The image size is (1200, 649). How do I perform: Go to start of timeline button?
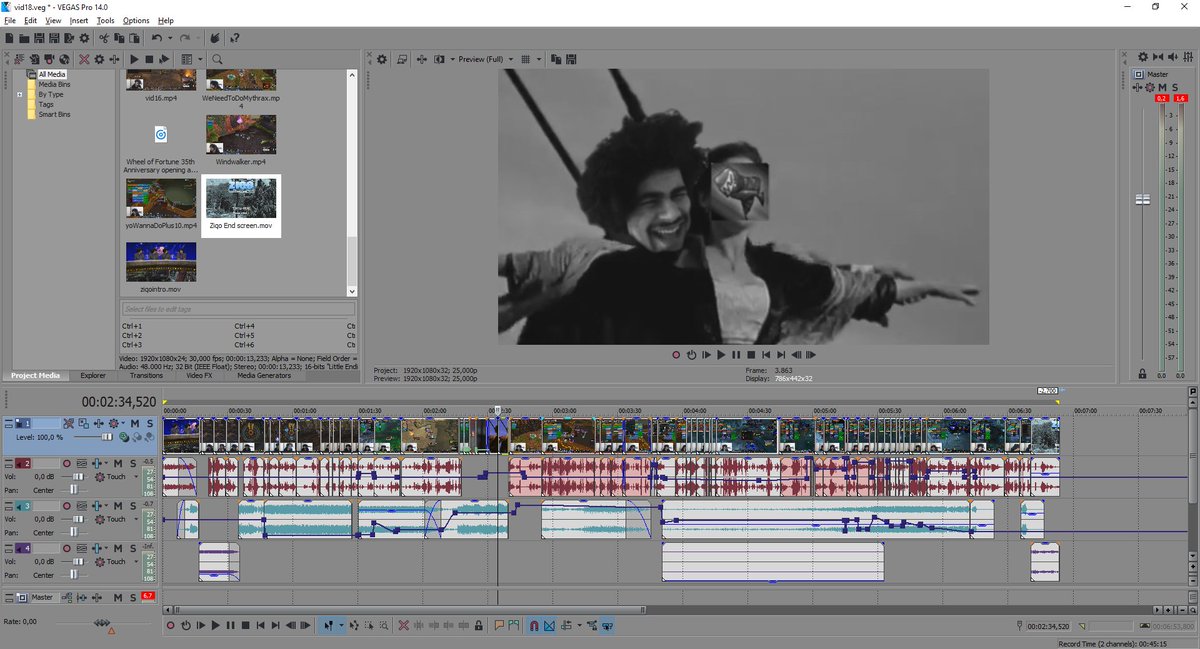pos(261,625)
